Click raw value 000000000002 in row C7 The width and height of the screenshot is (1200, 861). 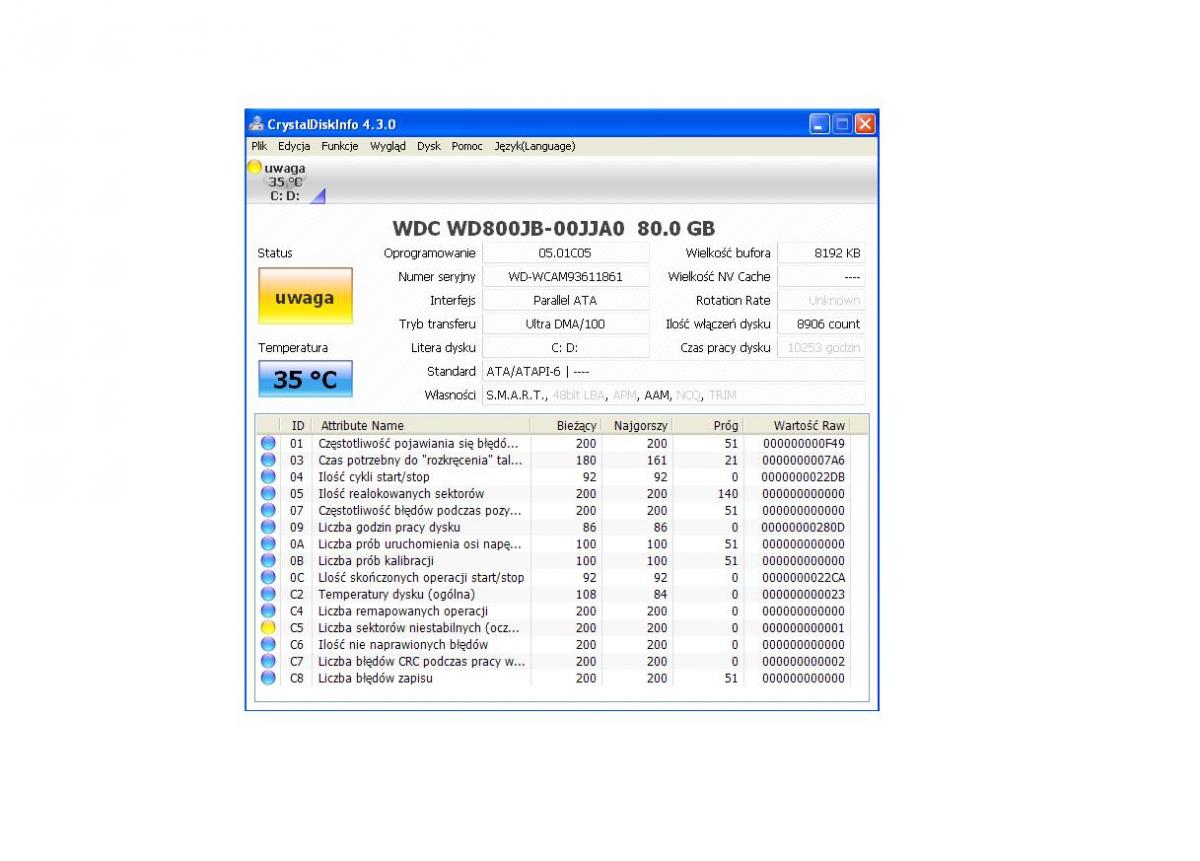click(x=803, y=661)
